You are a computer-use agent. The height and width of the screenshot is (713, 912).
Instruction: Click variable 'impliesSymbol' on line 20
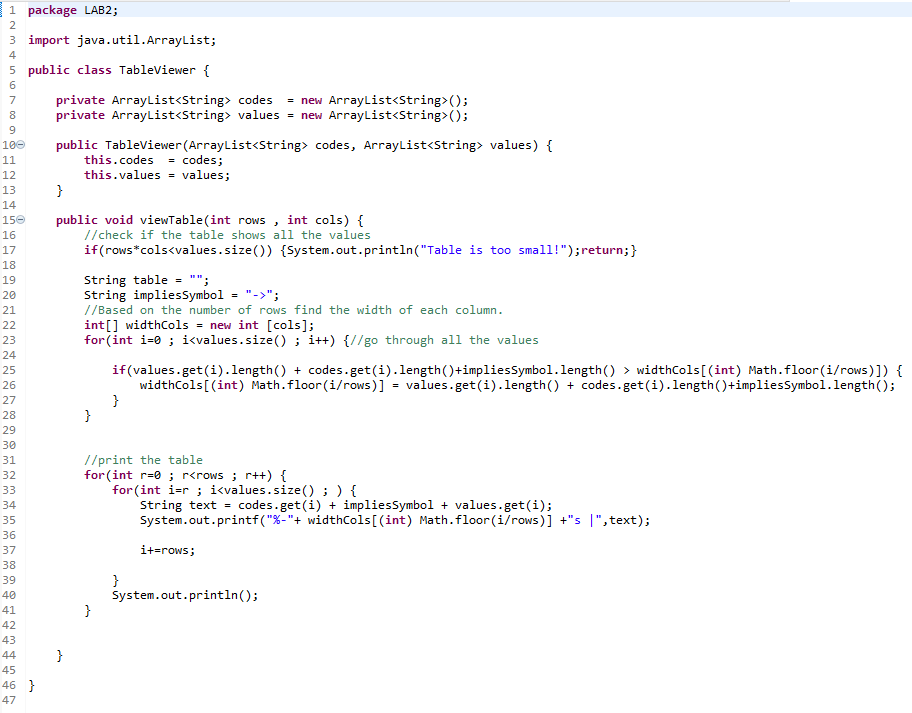tap(179, 295)
